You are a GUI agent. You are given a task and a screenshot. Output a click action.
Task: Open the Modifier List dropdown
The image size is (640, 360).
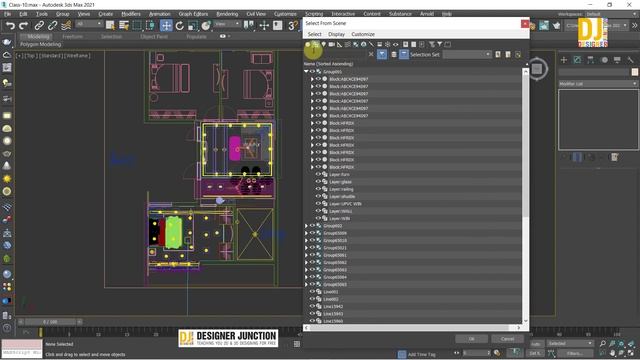click(598, 84)
